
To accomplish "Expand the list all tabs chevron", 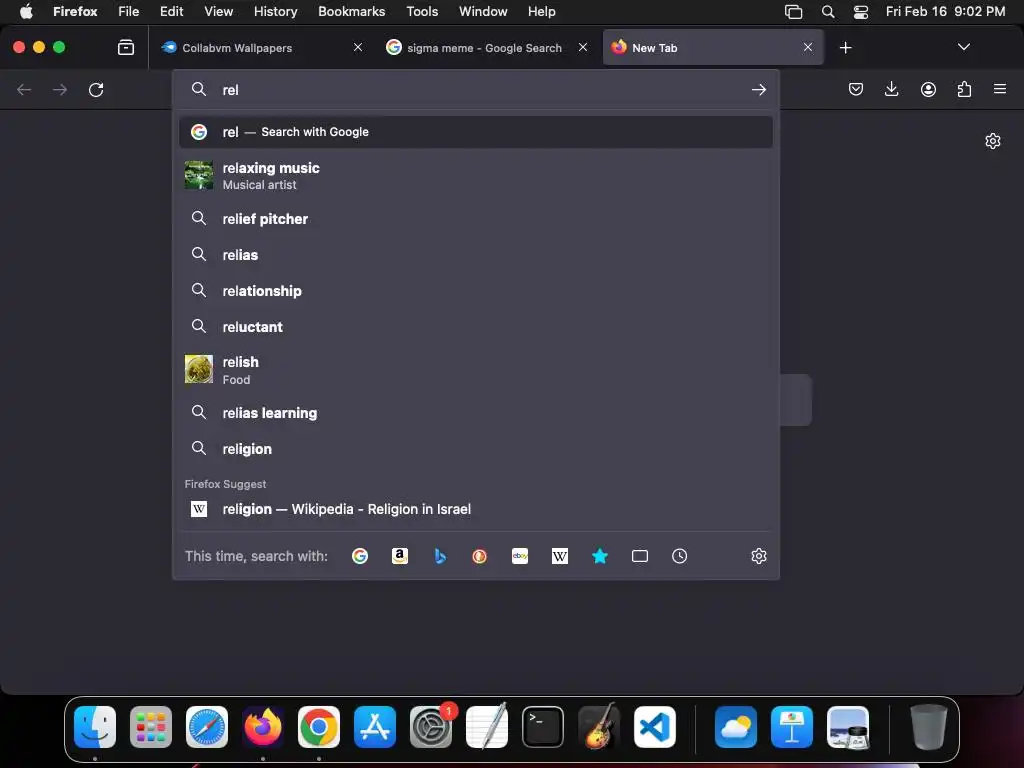I will tap(963, 47).
